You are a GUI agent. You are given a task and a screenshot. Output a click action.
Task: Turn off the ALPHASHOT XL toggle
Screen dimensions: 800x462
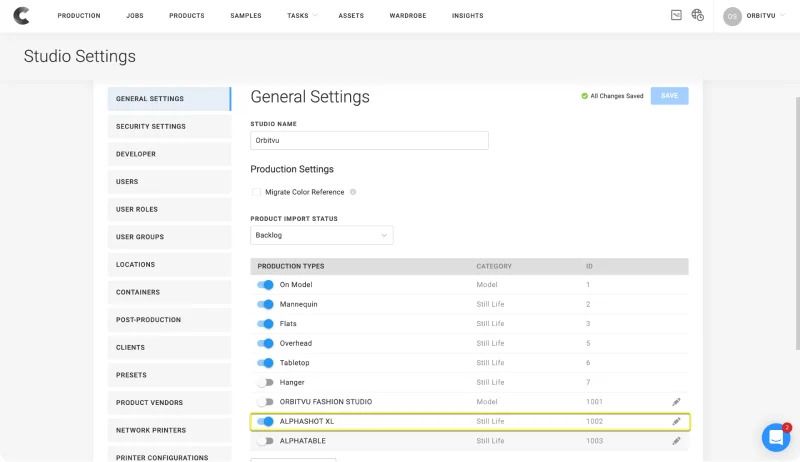pyautogui.click(x=265, y=421)
